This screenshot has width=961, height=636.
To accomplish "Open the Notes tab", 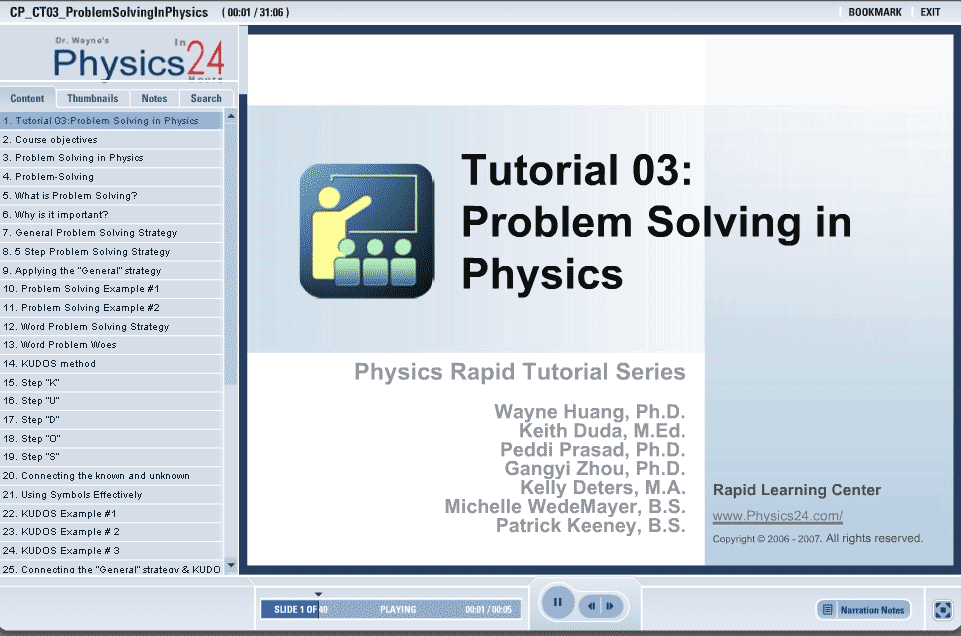I will pyautogui.click(x=154, y=98).
